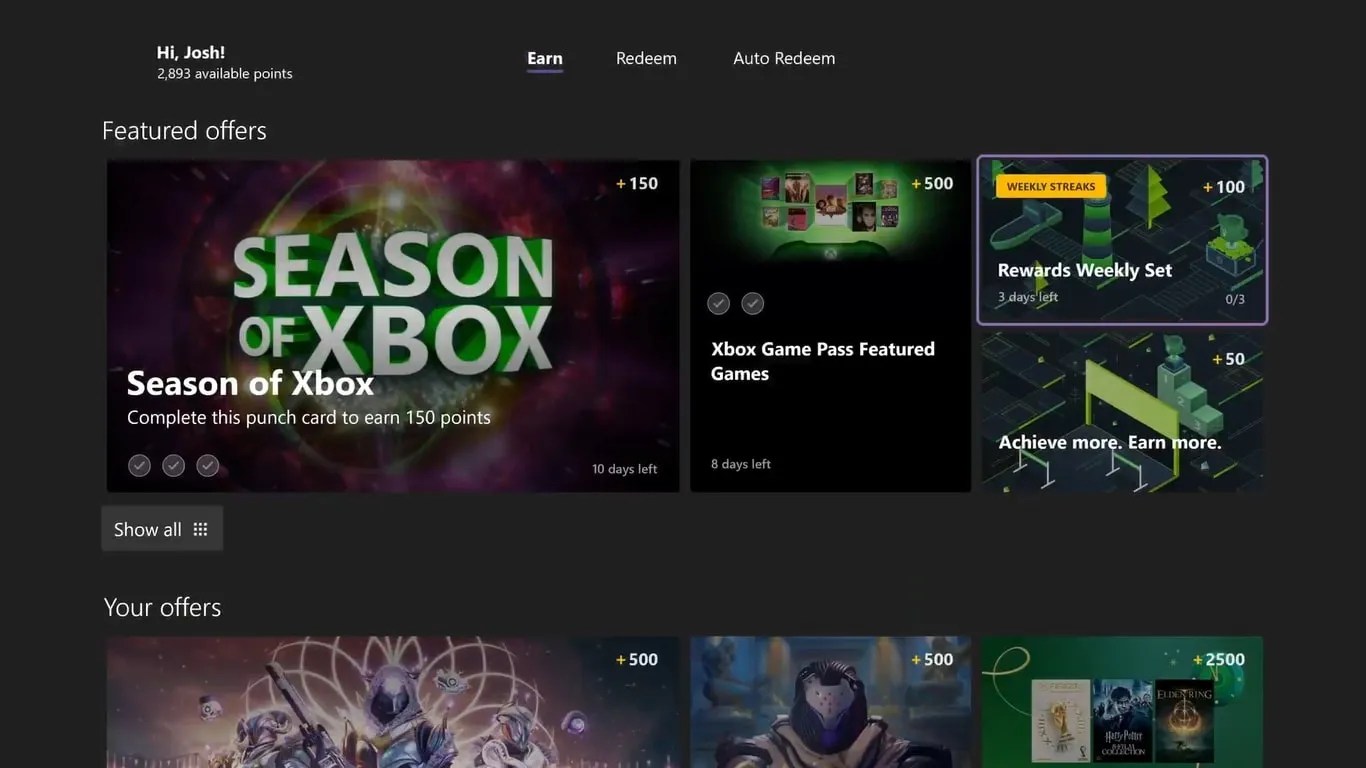Click the Weekly Streaks badge icon
Screen dimensions: 1366x768
(x=1050, y=186)
